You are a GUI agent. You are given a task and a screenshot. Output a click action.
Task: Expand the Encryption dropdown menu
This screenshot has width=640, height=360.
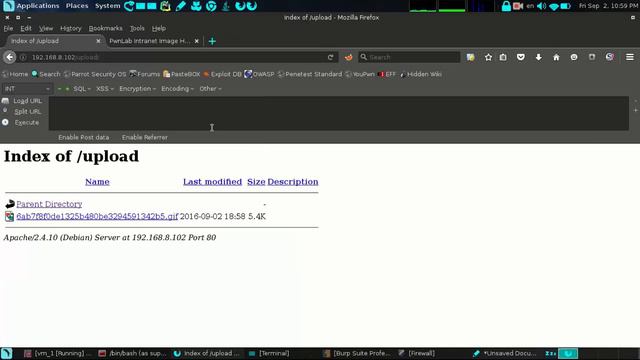(x=138, y=89)
